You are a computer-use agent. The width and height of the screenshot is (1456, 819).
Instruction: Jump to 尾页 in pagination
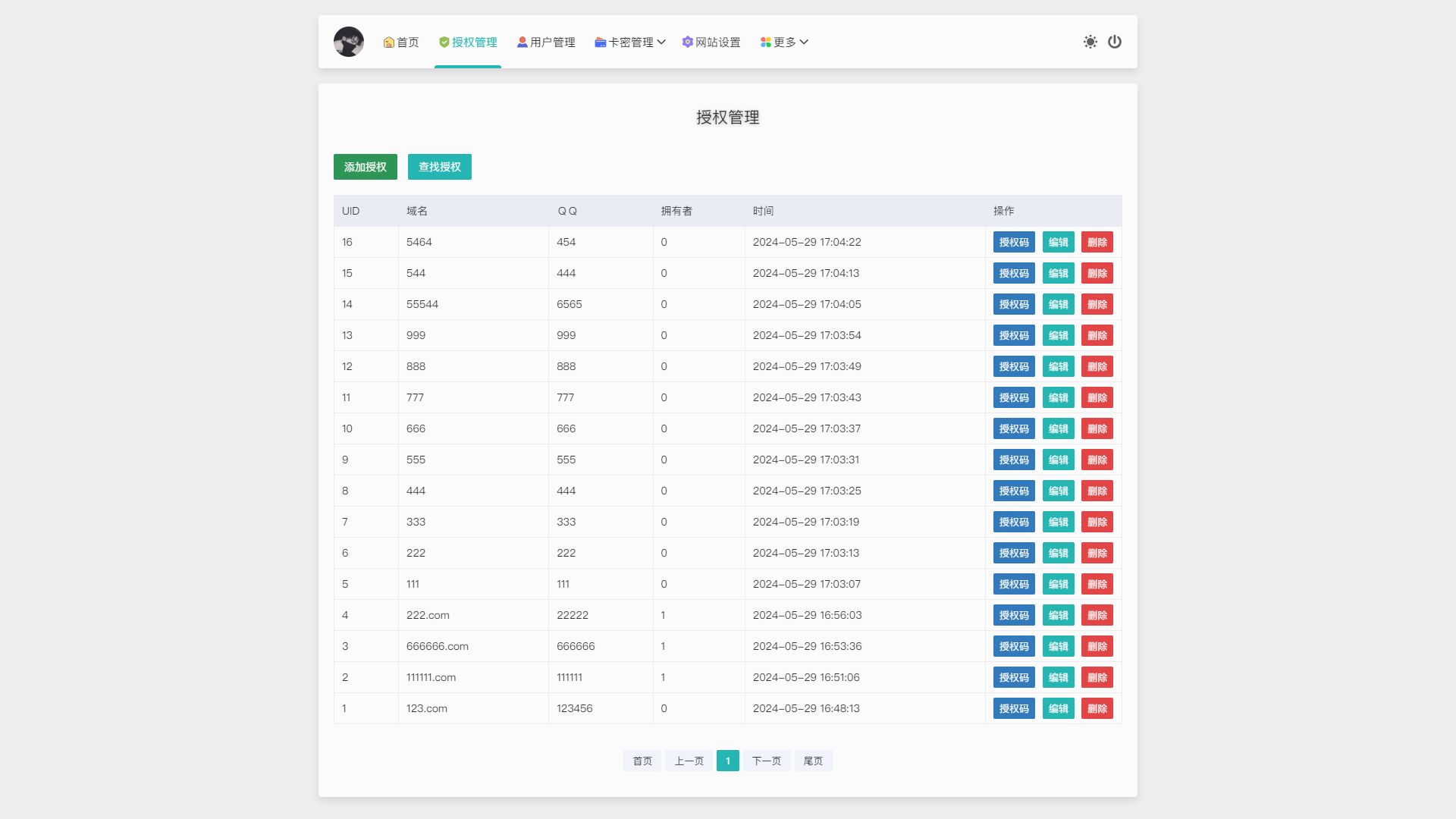click(x=813, y=761)
